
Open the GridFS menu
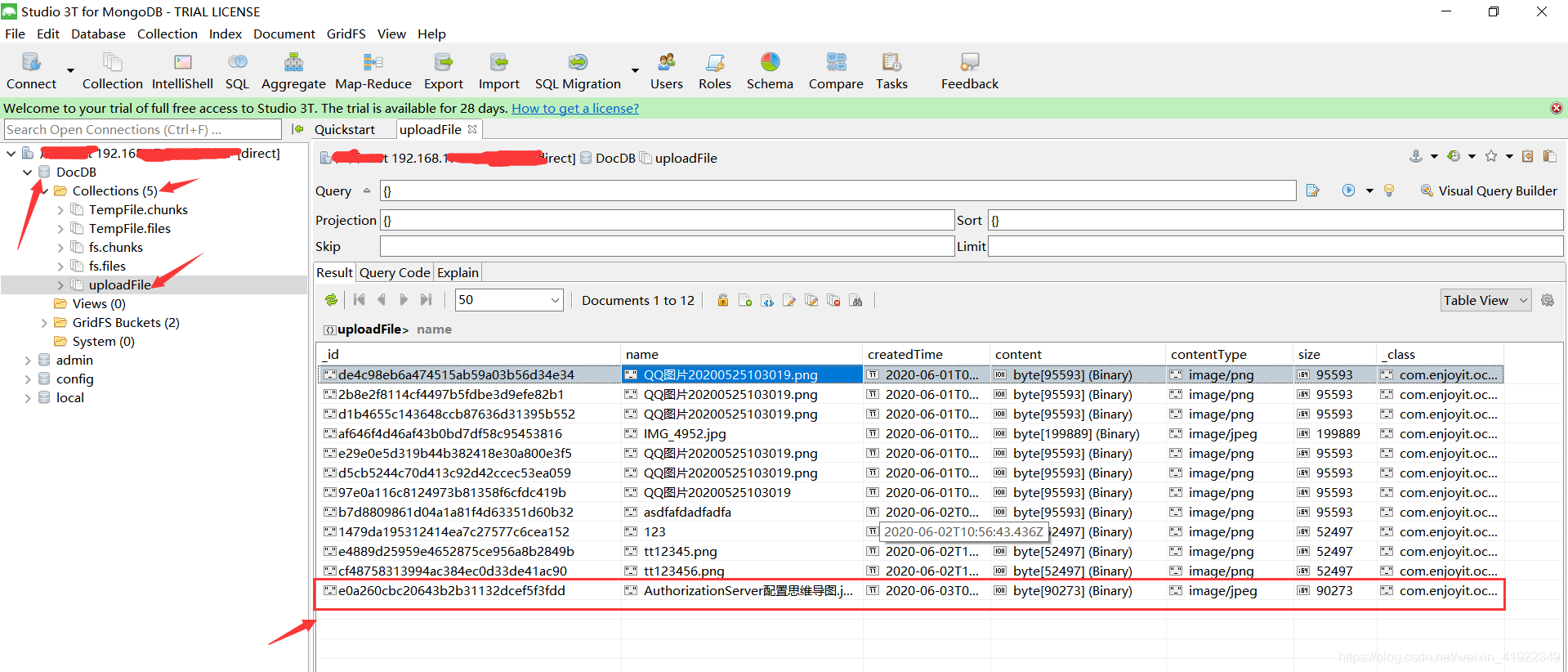(346, 34)
